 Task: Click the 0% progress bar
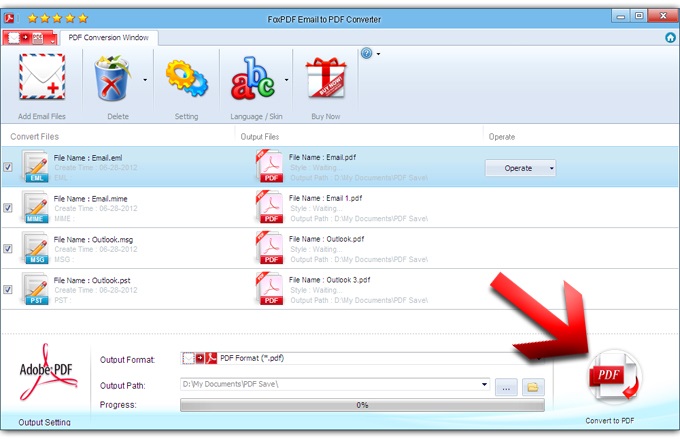click(x=363, y=405)
